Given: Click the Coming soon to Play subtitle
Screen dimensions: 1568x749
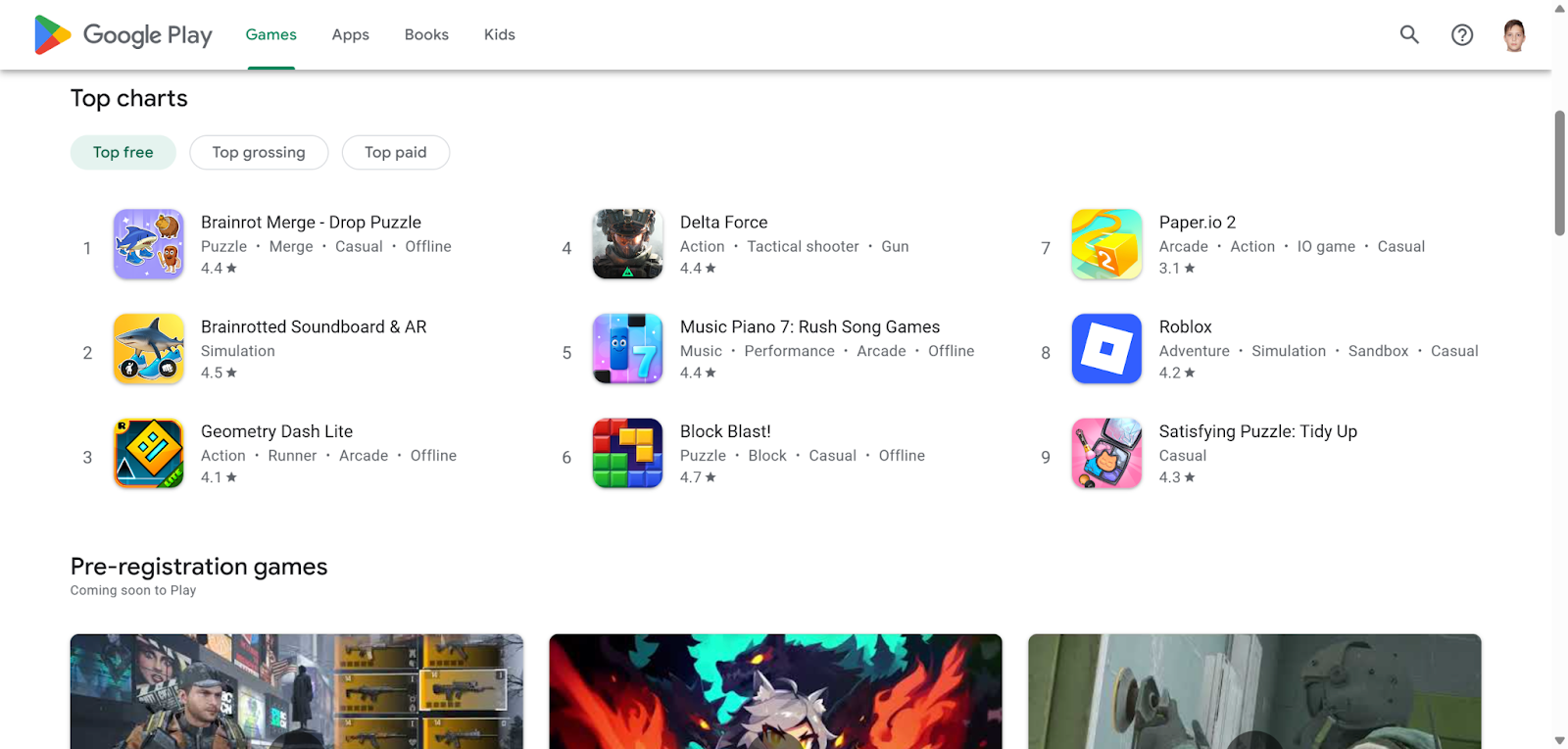Looking at the screenshot, I should click(133, 590).
